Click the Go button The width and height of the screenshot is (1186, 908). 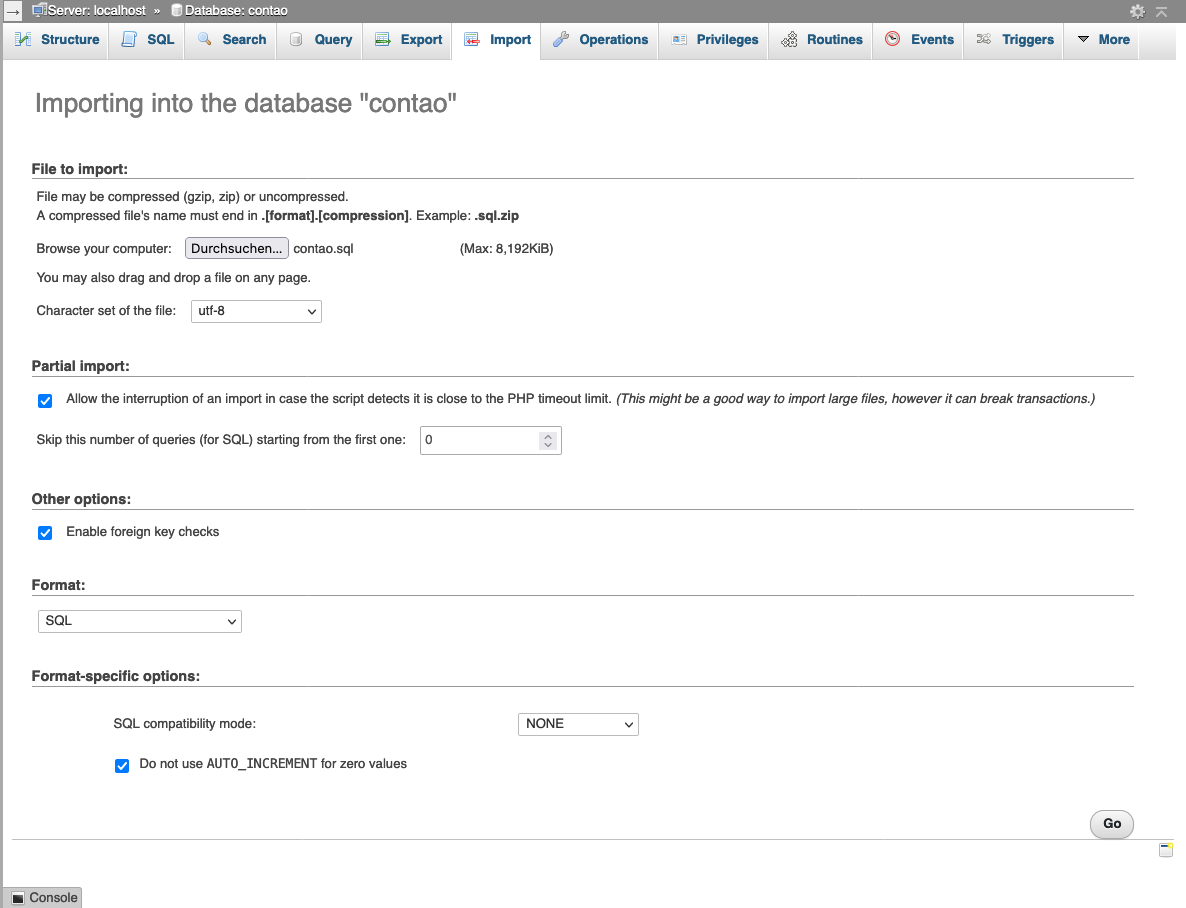pos(1112,824)
